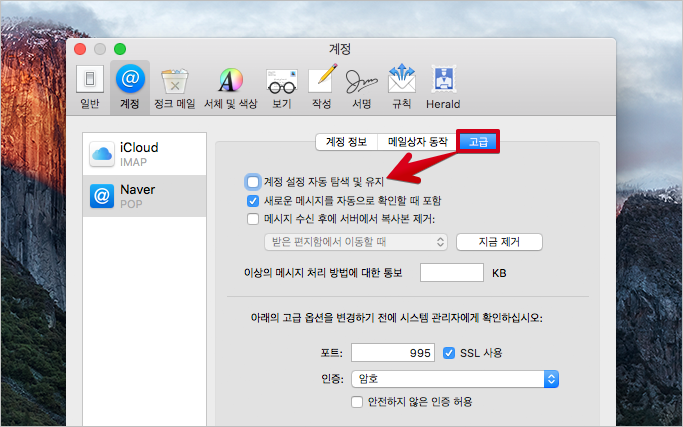Open the 인증 dropdown set to 암호

455,379
